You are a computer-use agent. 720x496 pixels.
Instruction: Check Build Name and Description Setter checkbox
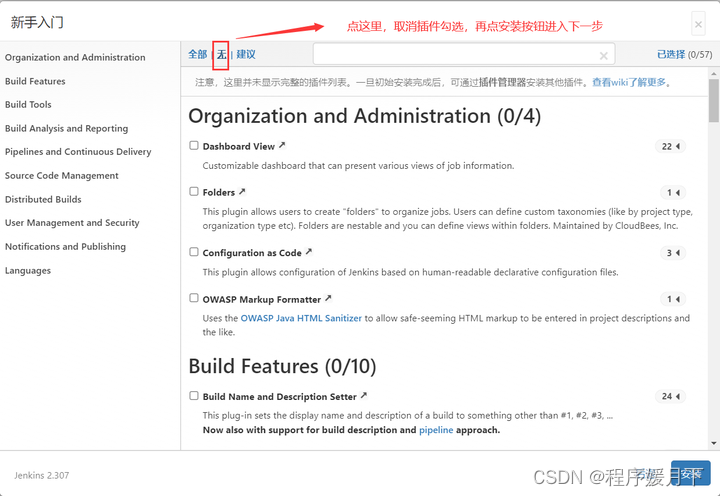click(194, 396)
